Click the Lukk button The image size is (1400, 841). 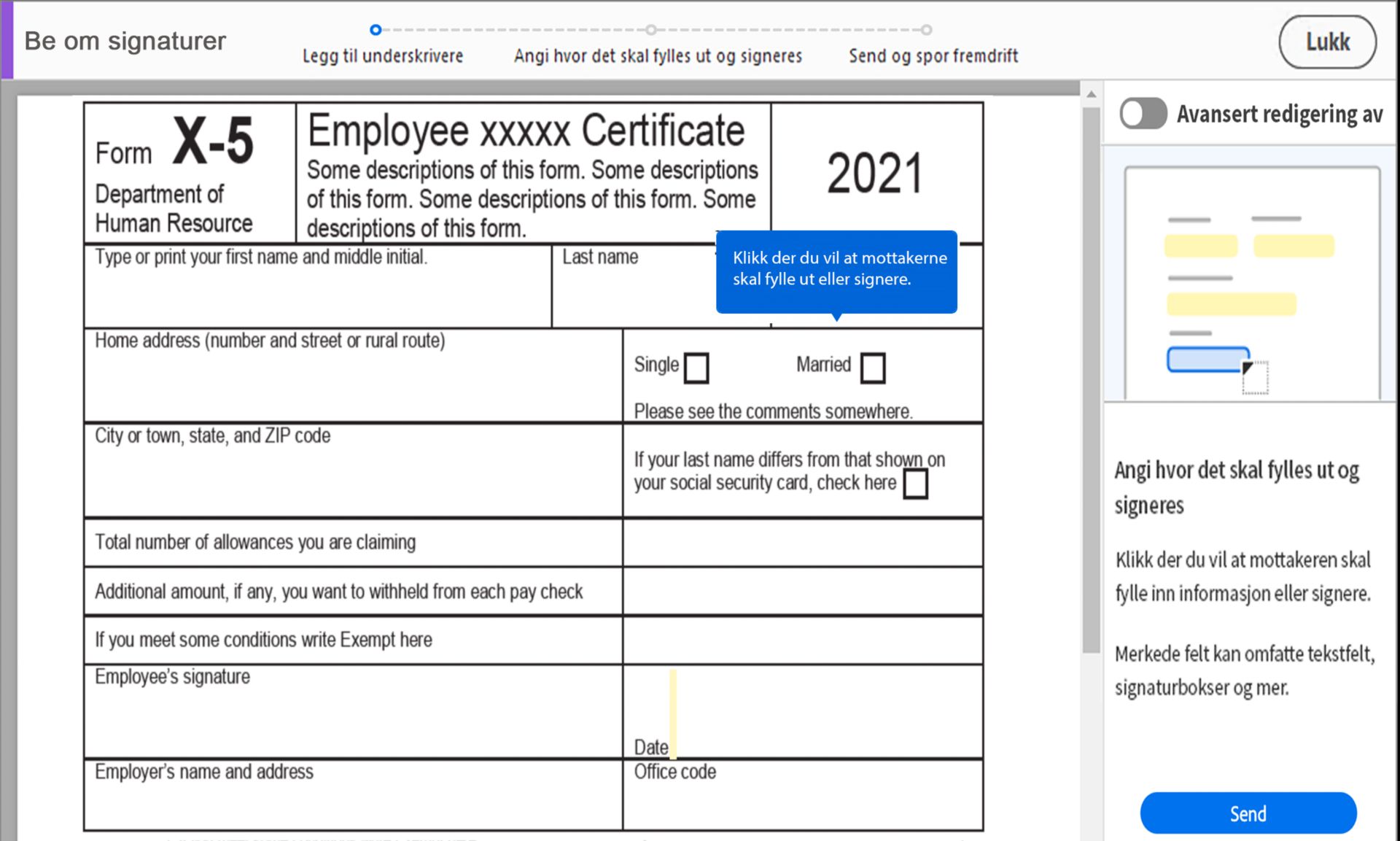(1327, 42)
